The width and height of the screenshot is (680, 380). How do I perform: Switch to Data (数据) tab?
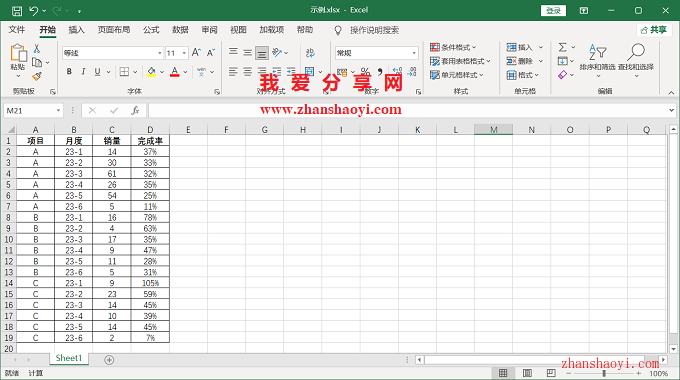(180, 29)
